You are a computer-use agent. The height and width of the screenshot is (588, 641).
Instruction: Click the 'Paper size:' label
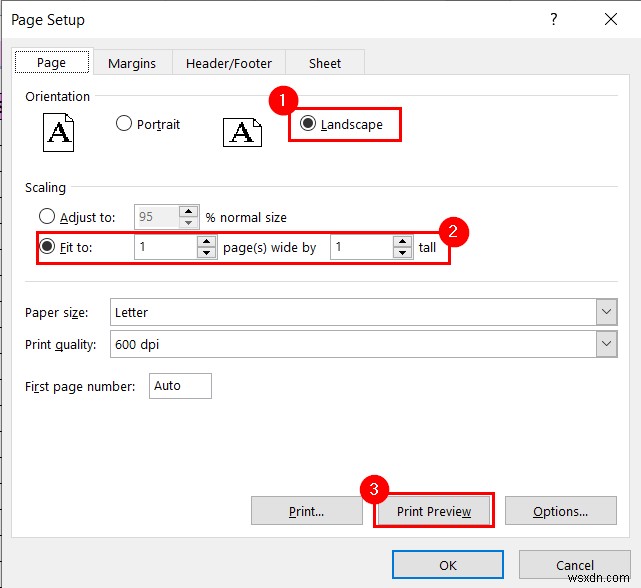56,313
